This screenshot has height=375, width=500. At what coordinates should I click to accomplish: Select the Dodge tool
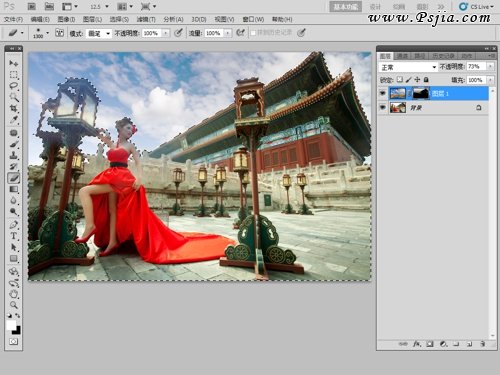click(13, 212)
